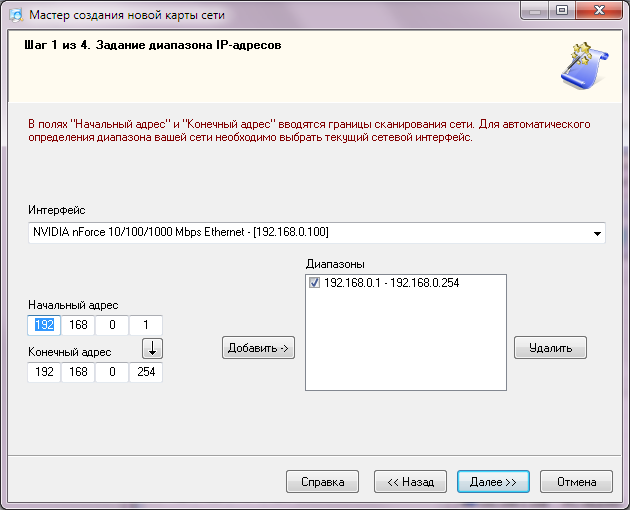Screen dimensions: 630x510
Task: Open the Интерфейс dropdown arrow
Action: [x=597, y=233]
